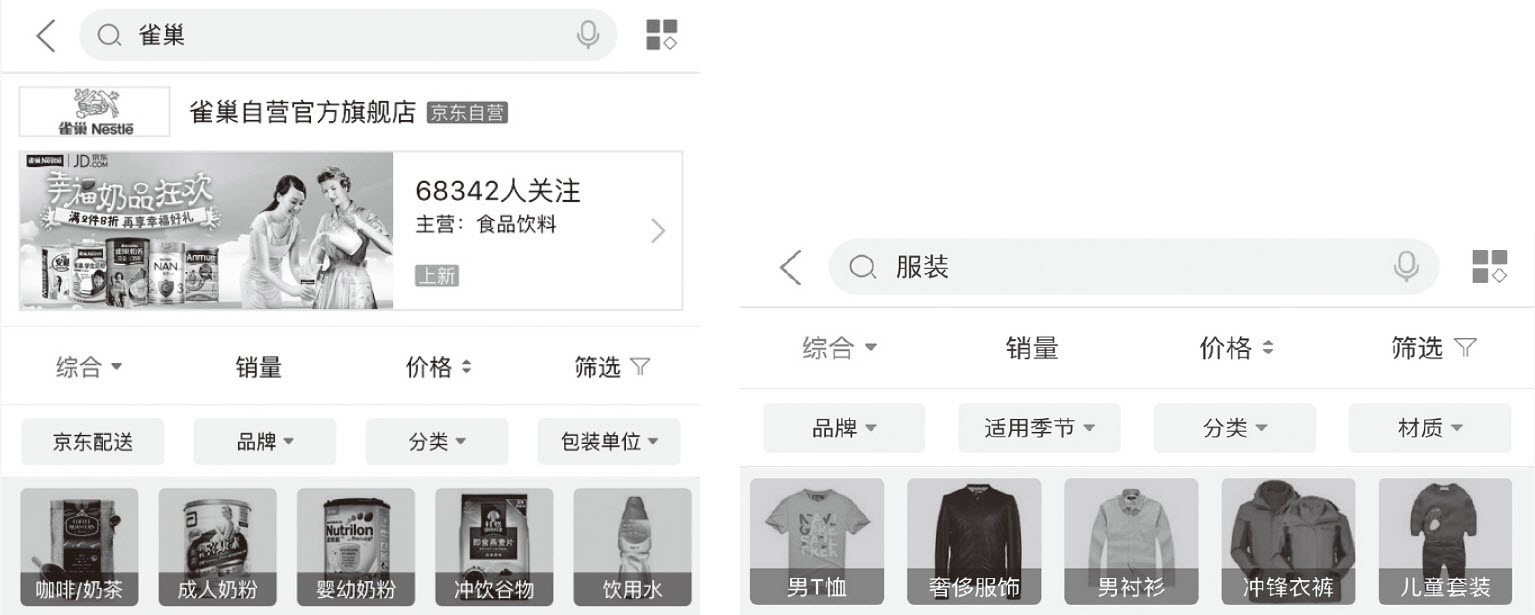This screenshot has height=615, width=1535.
Task: Expand 品牌 dropdown in 服装 results
Action: click(x=844, y=428)
